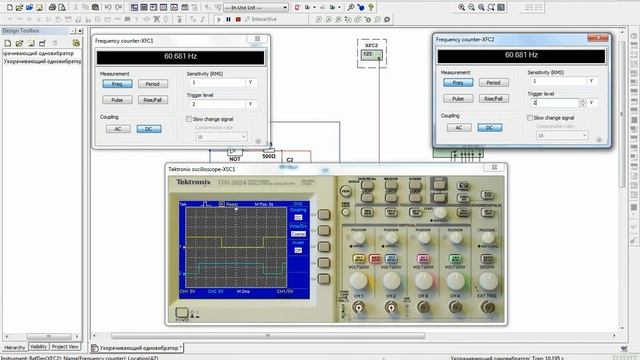Image resolution: width=640 pixels, height=360 pixels.
Task: Click the Zoom out magnifier icon
Action: [x=471, y=7]
